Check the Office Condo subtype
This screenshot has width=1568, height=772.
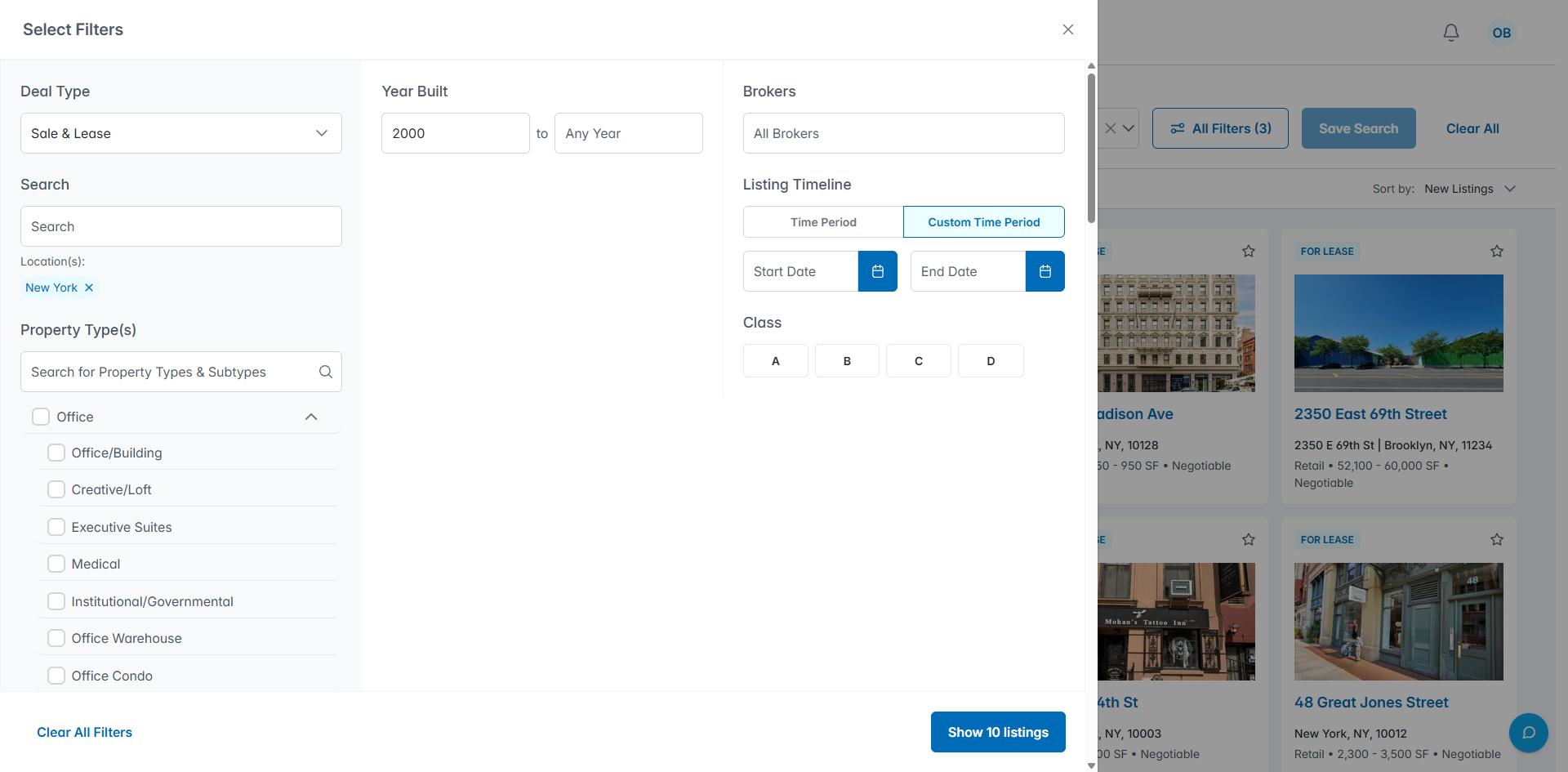(x=56, y=676)
